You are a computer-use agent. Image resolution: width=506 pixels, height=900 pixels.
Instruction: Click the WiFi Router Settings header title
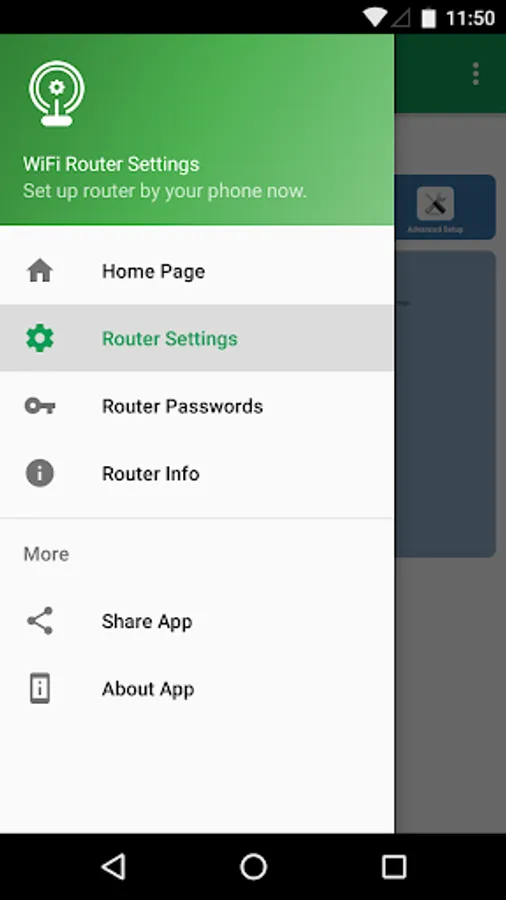(x=111, y=164)
